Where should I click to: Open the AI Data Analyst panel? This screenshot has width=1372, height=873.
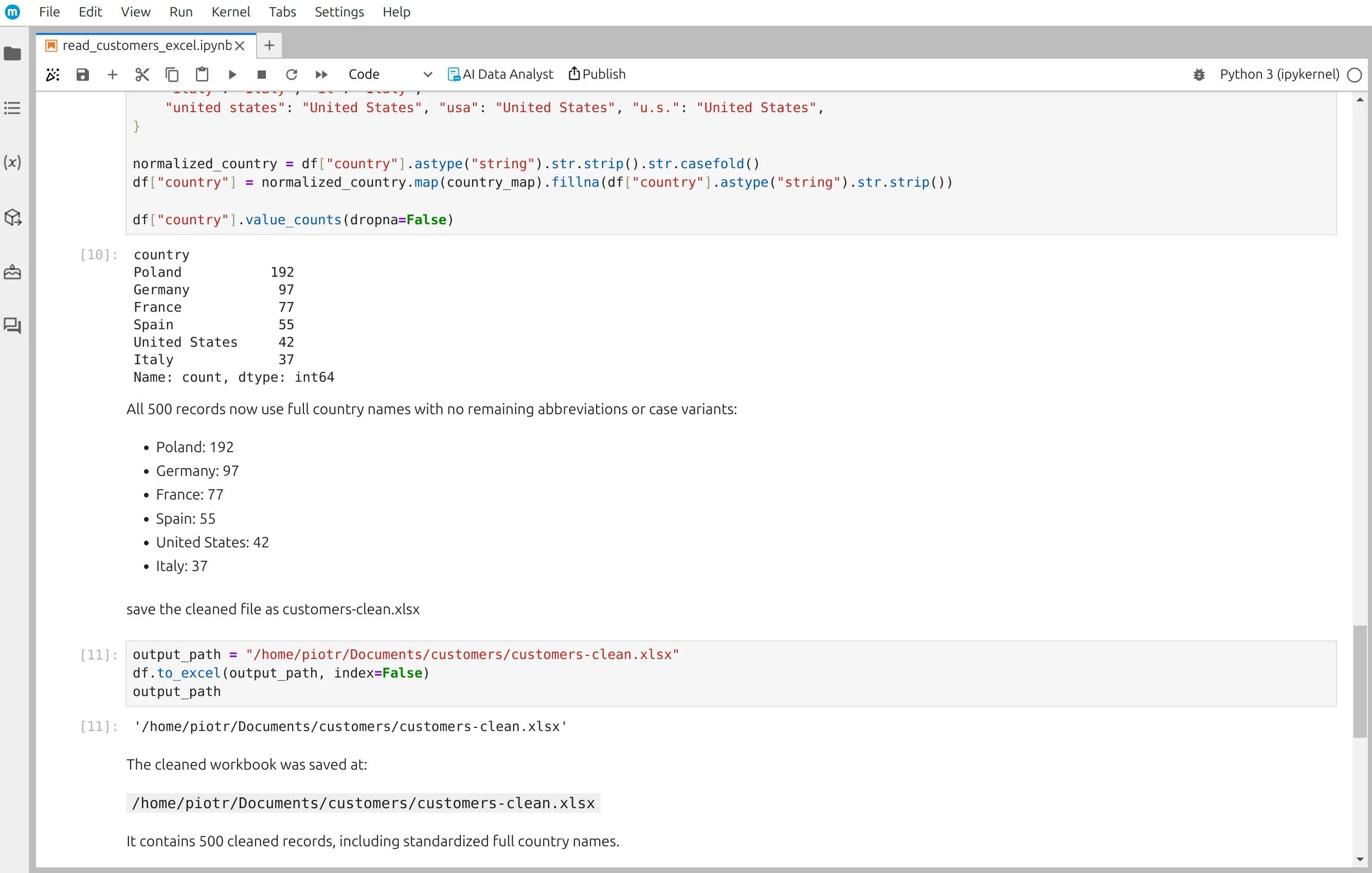tap(500, 75)
